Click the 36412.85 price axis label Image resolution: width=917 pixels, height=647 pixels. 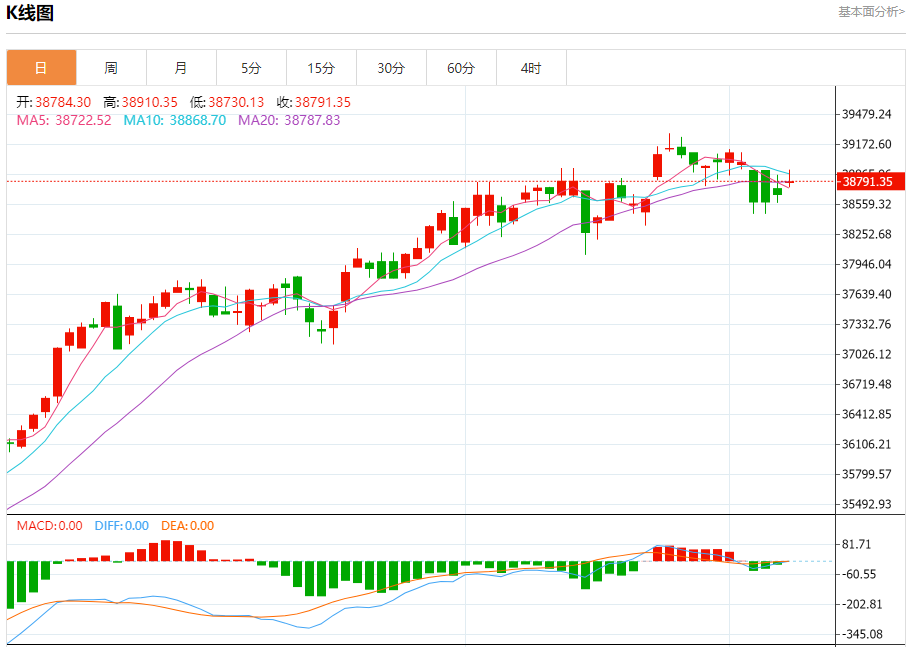click(x=867, y=414)
